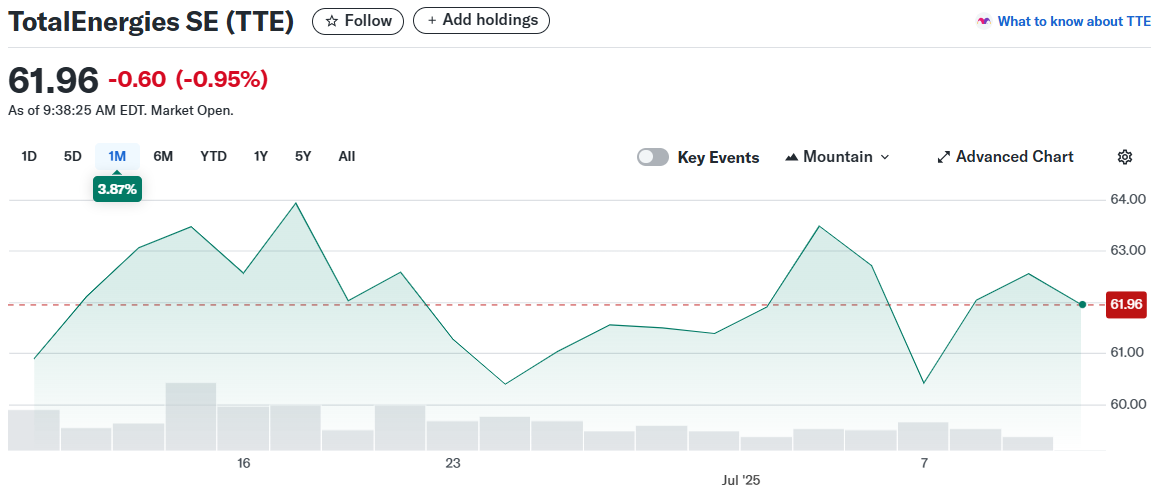1157x494 pixels.
Task: Click the red 61.96 price label on axis
Action: (1126, 304)
